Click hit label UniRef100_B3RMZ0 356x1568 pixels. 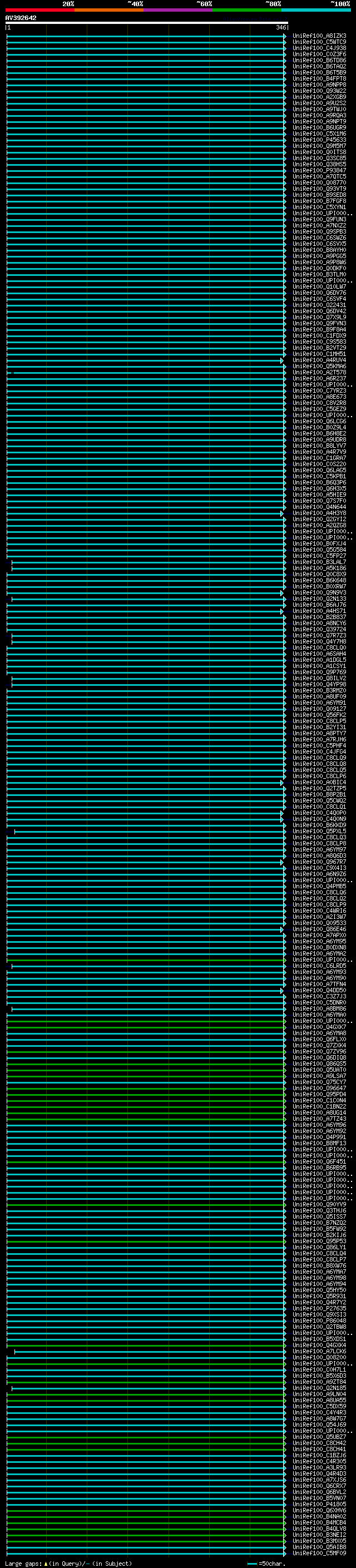coord(319,690)
